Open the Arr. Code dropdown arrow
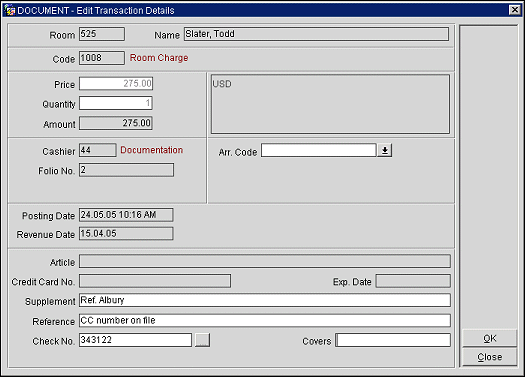 coord(385,150)
